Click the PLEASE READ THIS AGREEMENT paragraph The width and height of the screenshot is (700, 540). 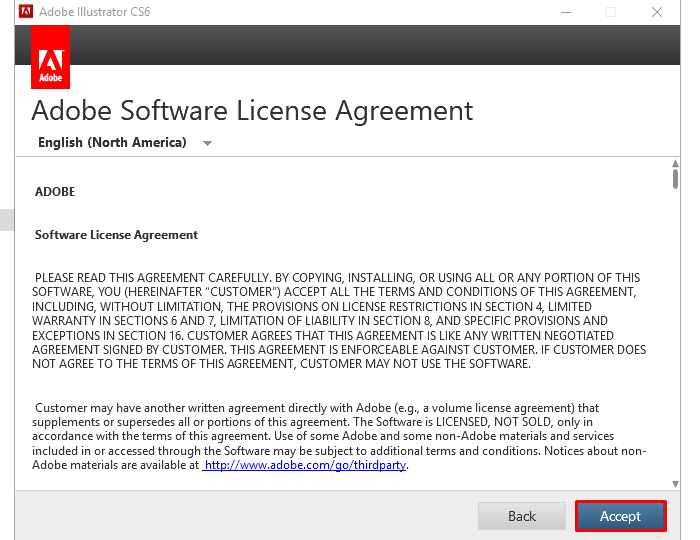click(340, 320)
